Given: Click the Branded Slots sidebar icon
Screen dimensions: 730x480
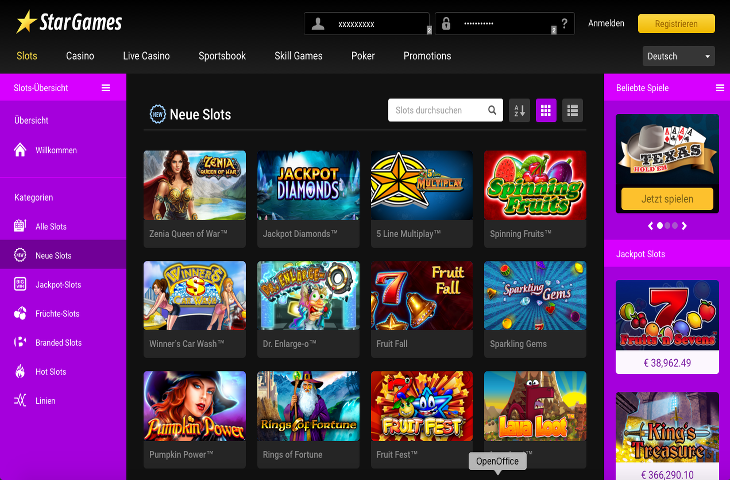Looking at the screenshot, I should [x=20, y=342].
